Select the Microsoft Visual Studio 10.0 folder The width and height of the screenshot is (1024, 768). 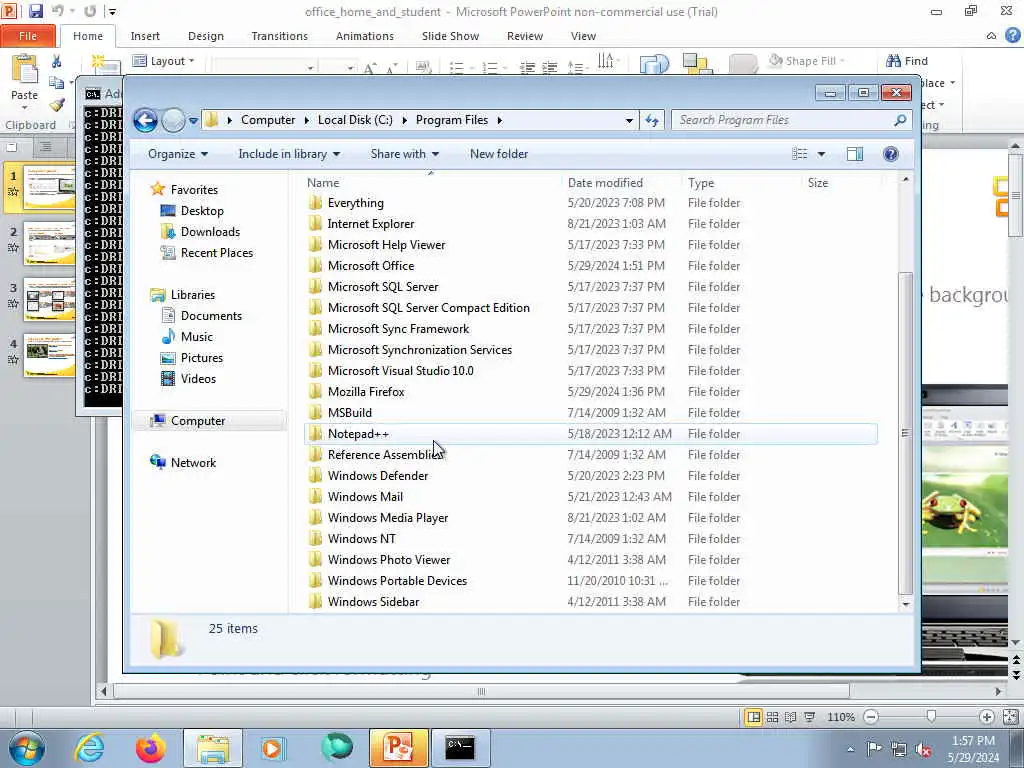pos(591,371)
